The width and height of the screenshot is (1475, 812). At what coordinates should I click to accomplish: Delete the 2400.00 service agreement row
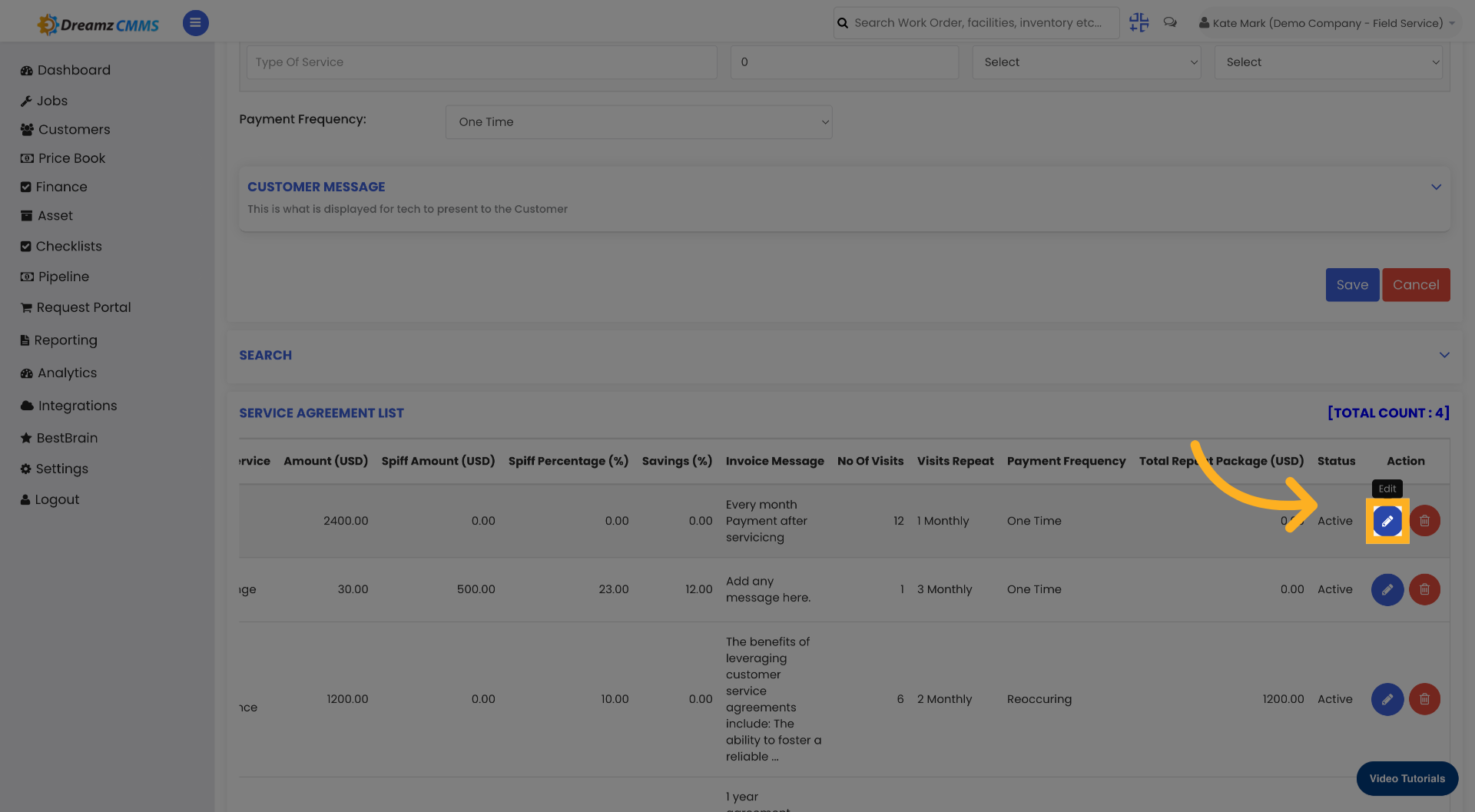(1424, 521)
